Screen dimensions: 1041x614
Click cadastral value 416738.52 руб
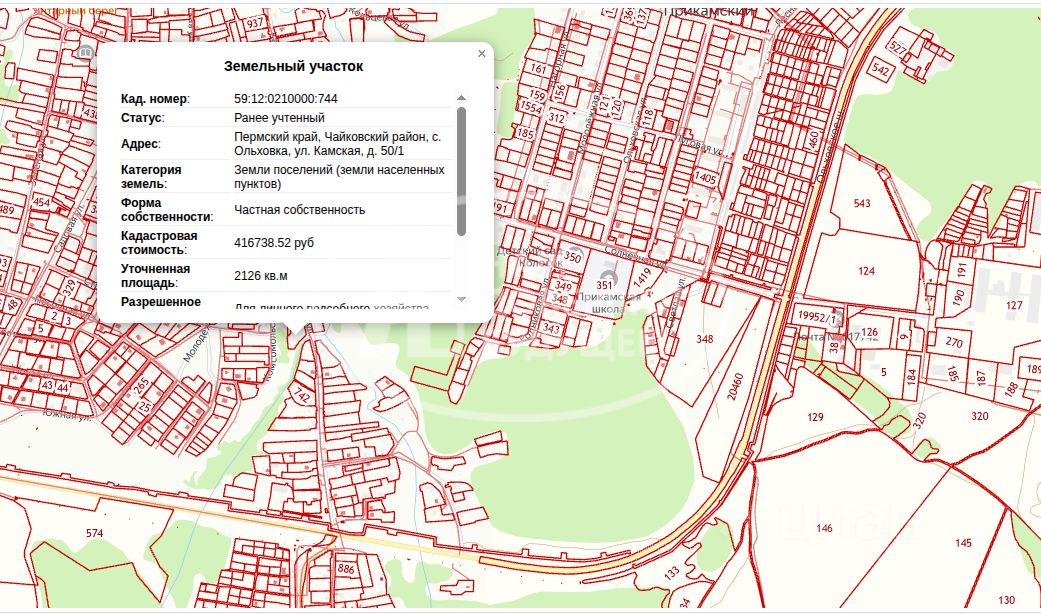[x=274, y=242]
